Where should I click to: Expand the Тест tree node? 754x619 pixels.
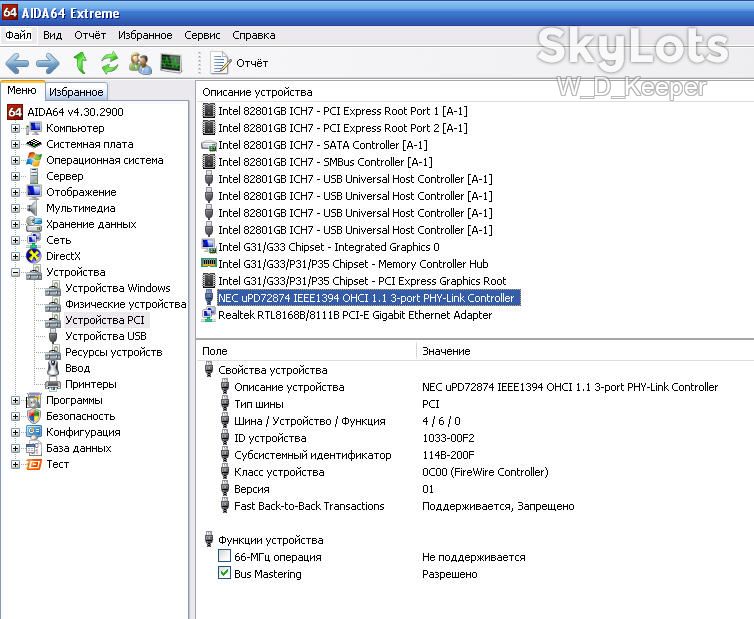(15, 464)
